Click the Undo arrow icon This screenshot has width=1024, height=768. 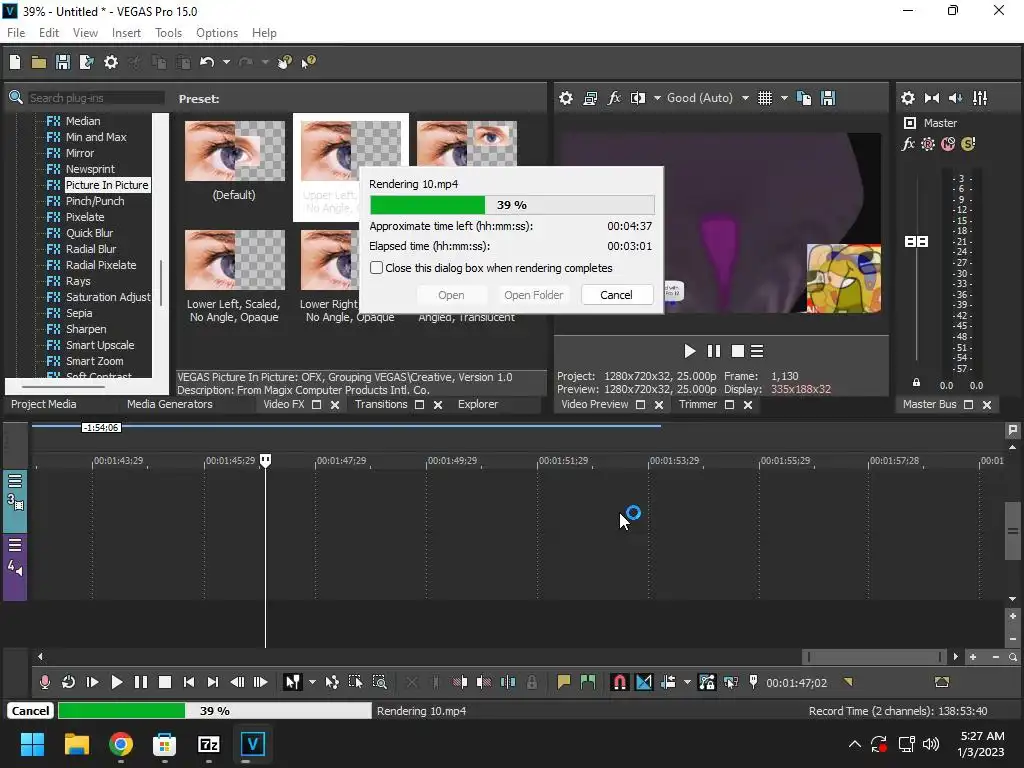click(207, 62)
